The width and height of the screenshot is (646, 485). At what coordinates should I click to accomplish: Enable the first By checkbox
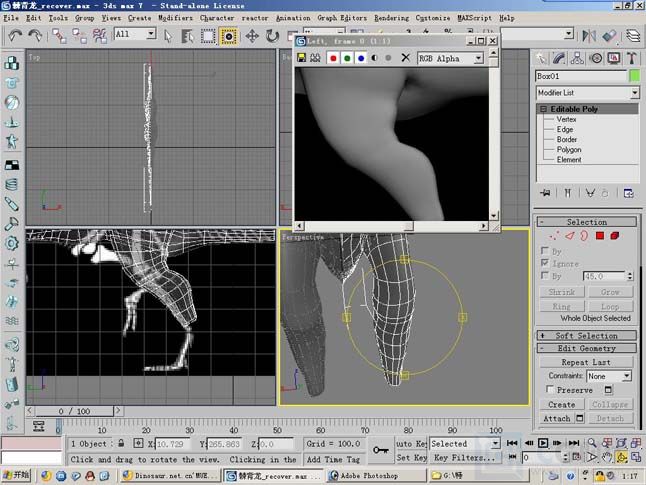tap(545, 251)
